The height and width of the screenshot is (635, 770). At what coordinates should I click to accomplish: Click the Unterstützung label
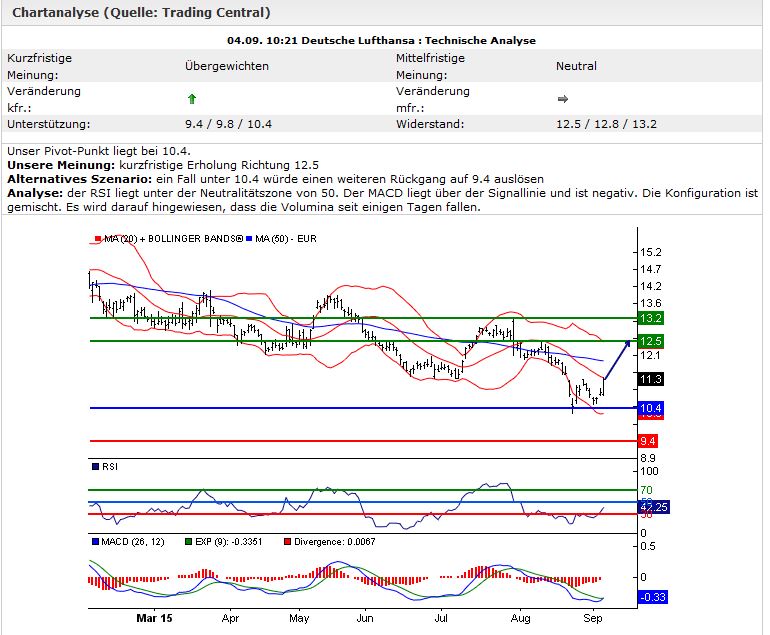click(49, 124)
